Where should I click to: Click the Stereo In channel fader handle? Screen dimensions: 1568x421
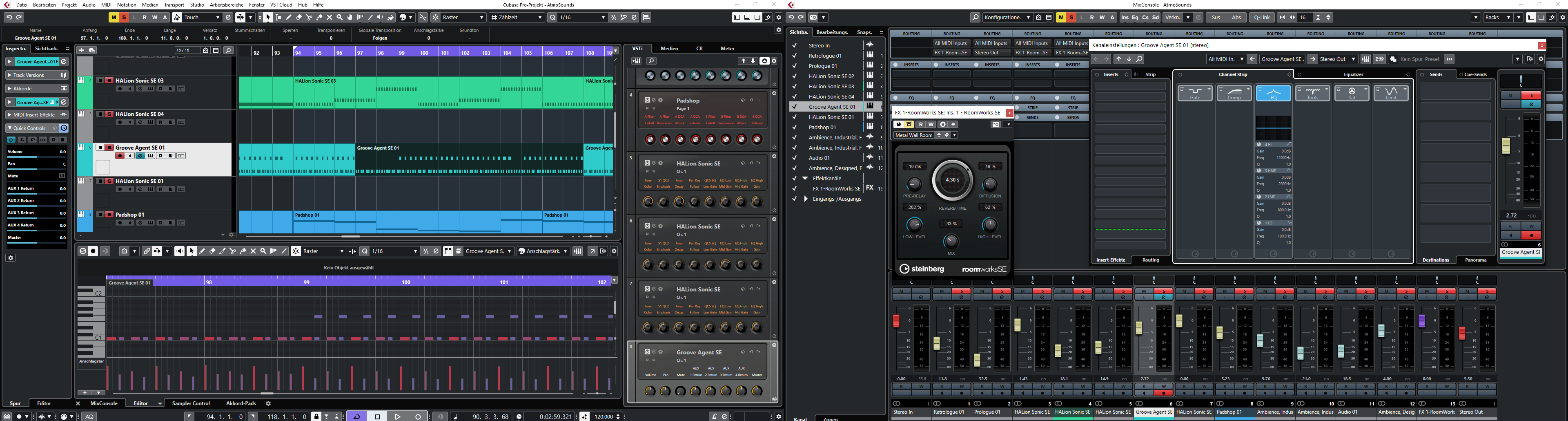click(x=896, y=321)
